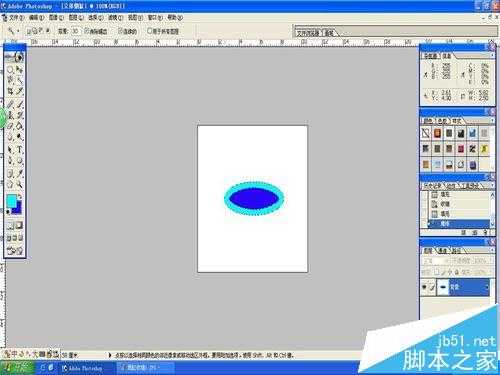Viewport: 500px width, 375px height.
Task: Select the Magic Wand tool in toolbox
Action: (19, 80)
